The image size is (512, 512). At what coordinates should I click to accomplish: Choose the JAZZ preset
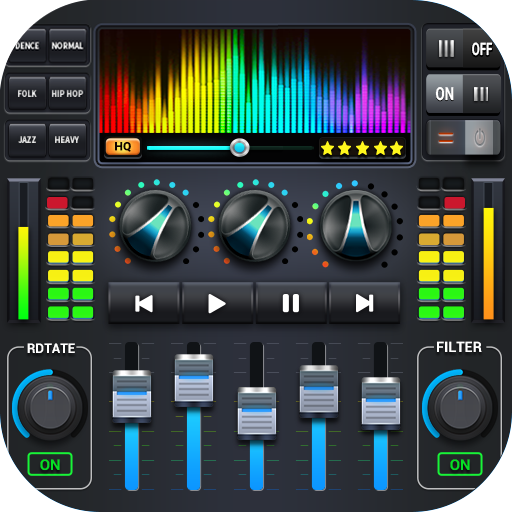pyautogui.click(x=27, y=140)
